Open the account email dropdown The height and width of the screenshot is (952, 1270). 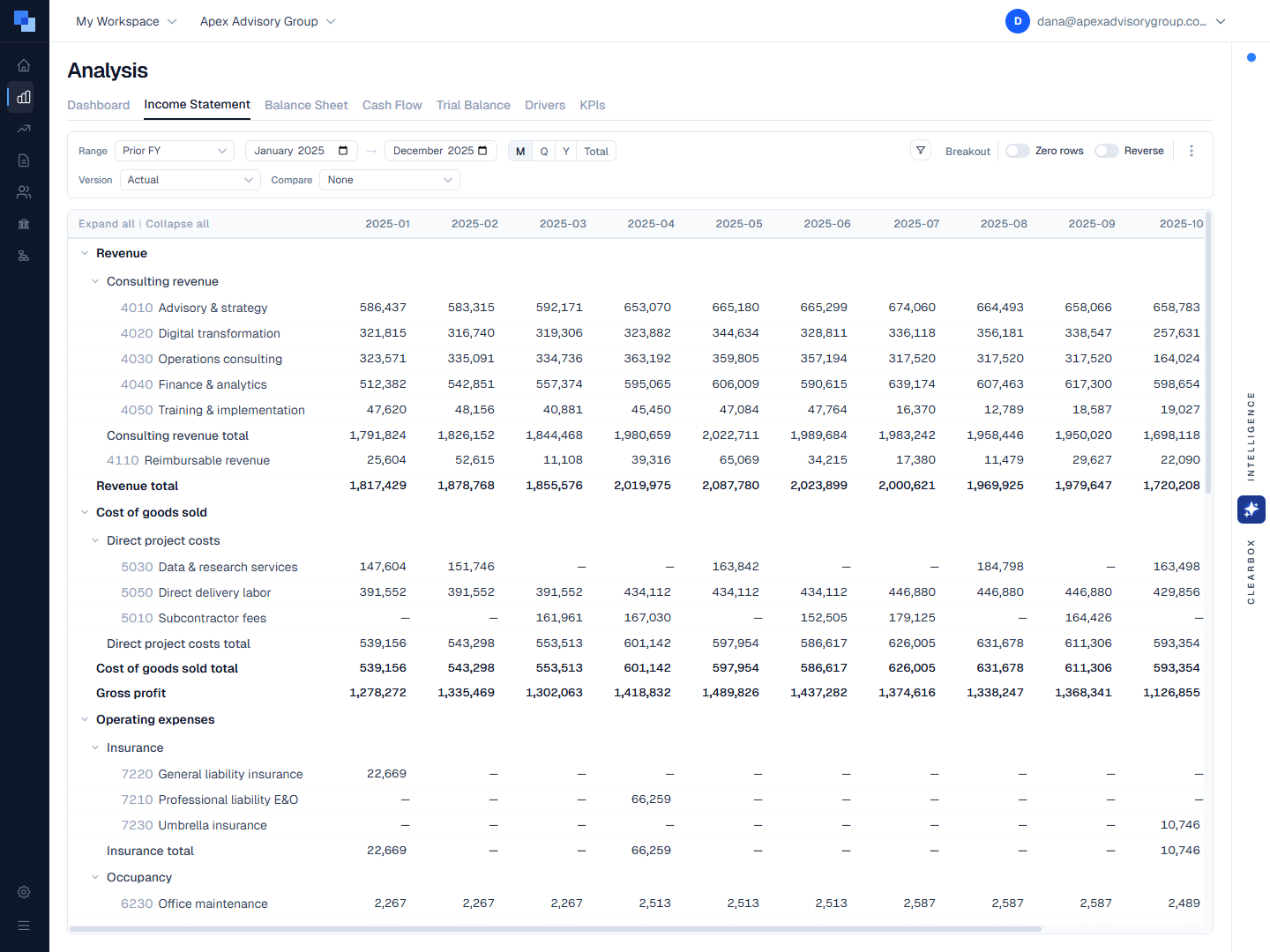click(x=1117, y=21)
